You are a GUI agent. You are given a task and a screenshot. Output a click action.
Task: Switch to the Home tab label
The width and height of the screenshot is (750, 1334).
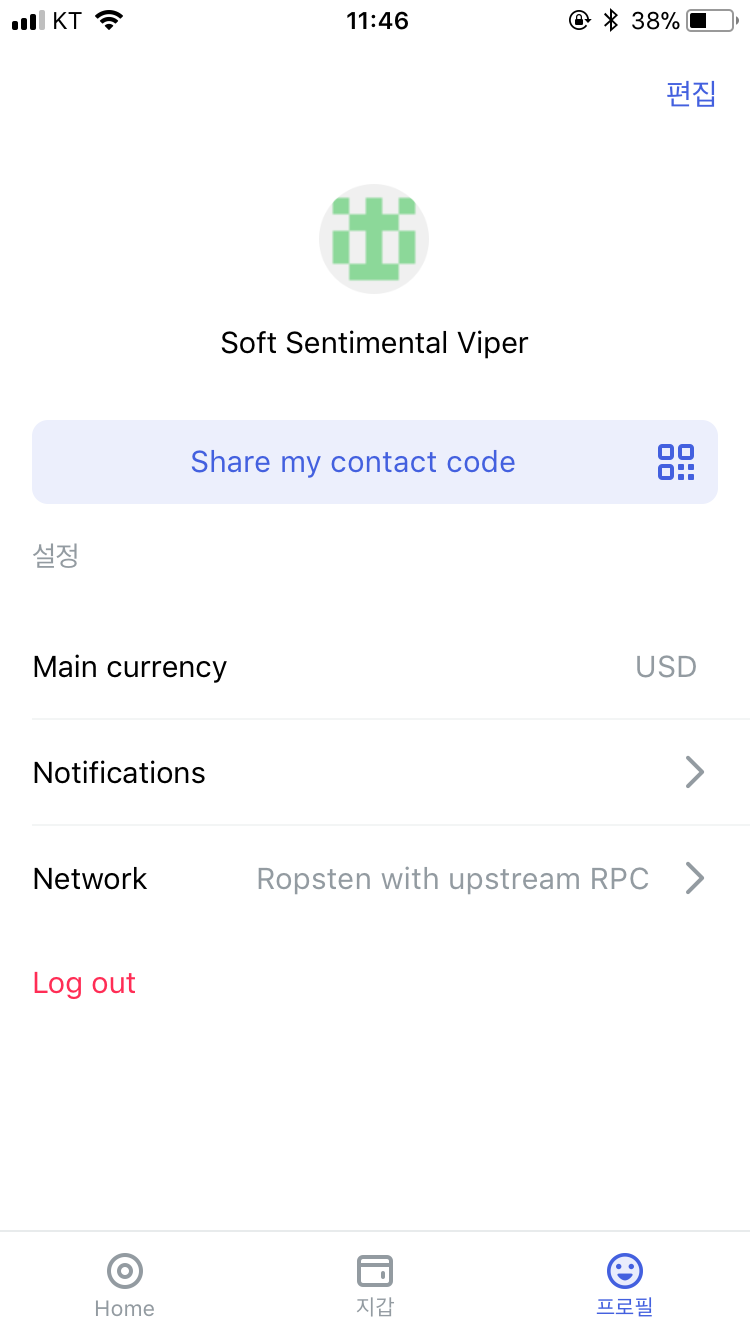(125, 1308)
